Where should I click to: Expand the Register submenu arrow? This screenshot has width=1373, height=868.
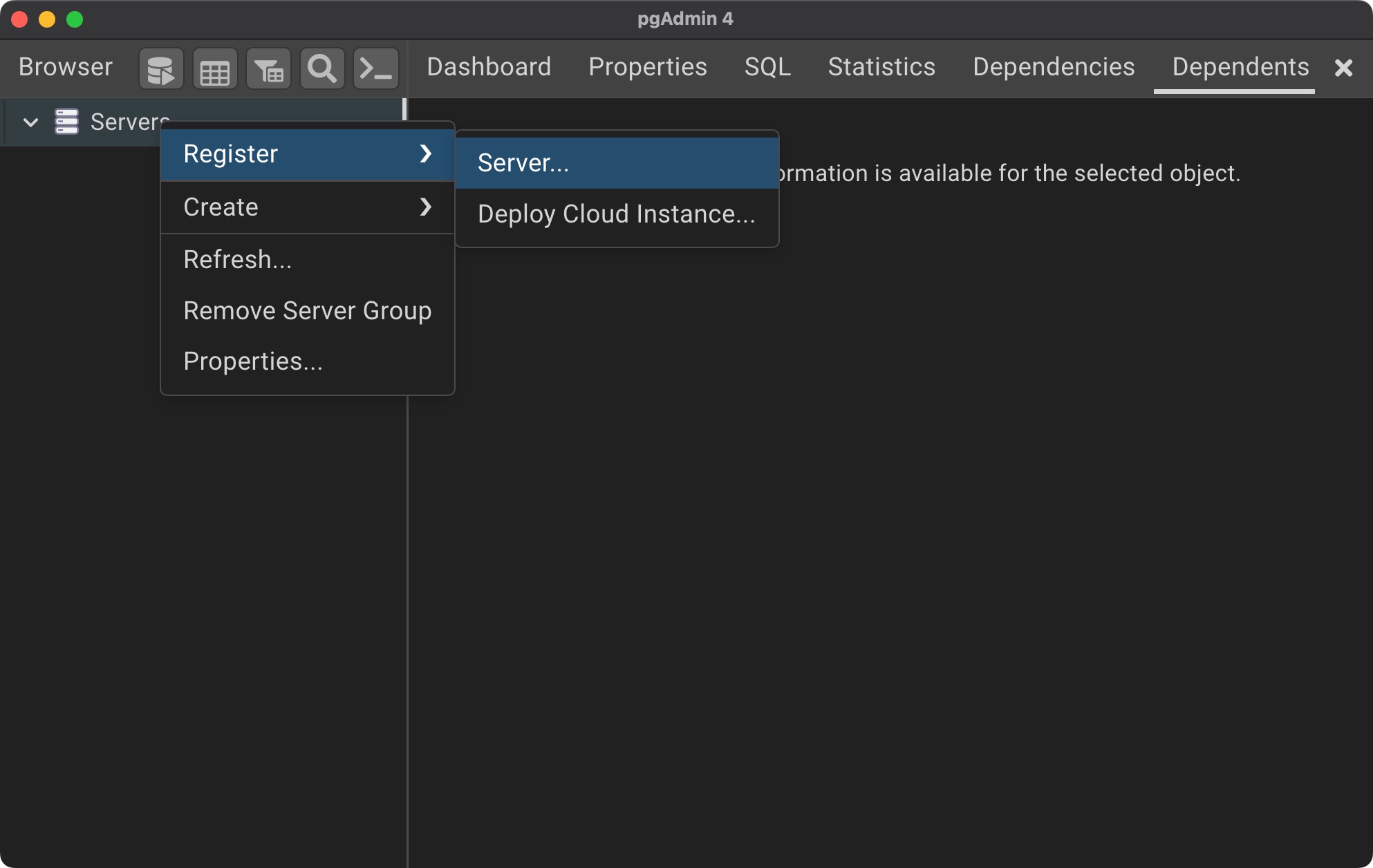(426, 153)
